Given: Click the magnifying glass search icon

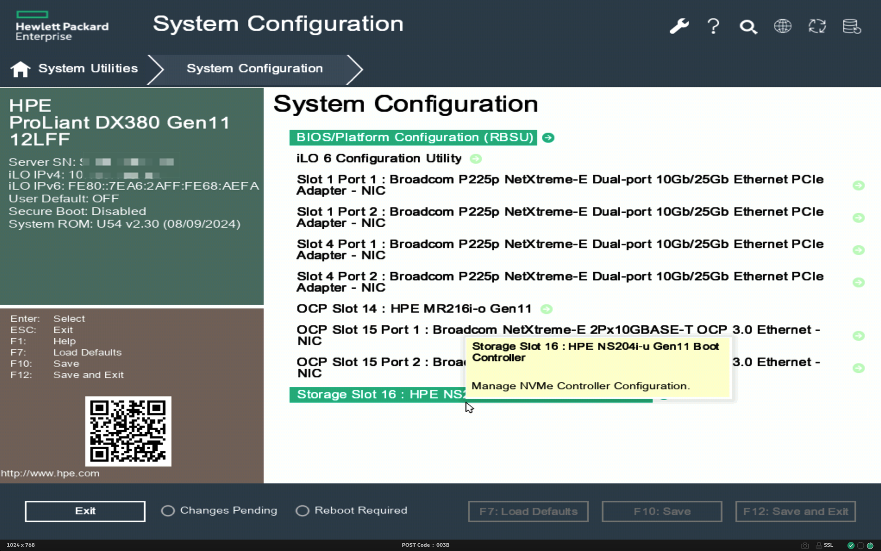Looking at the screenshot, I should point(748,26).
